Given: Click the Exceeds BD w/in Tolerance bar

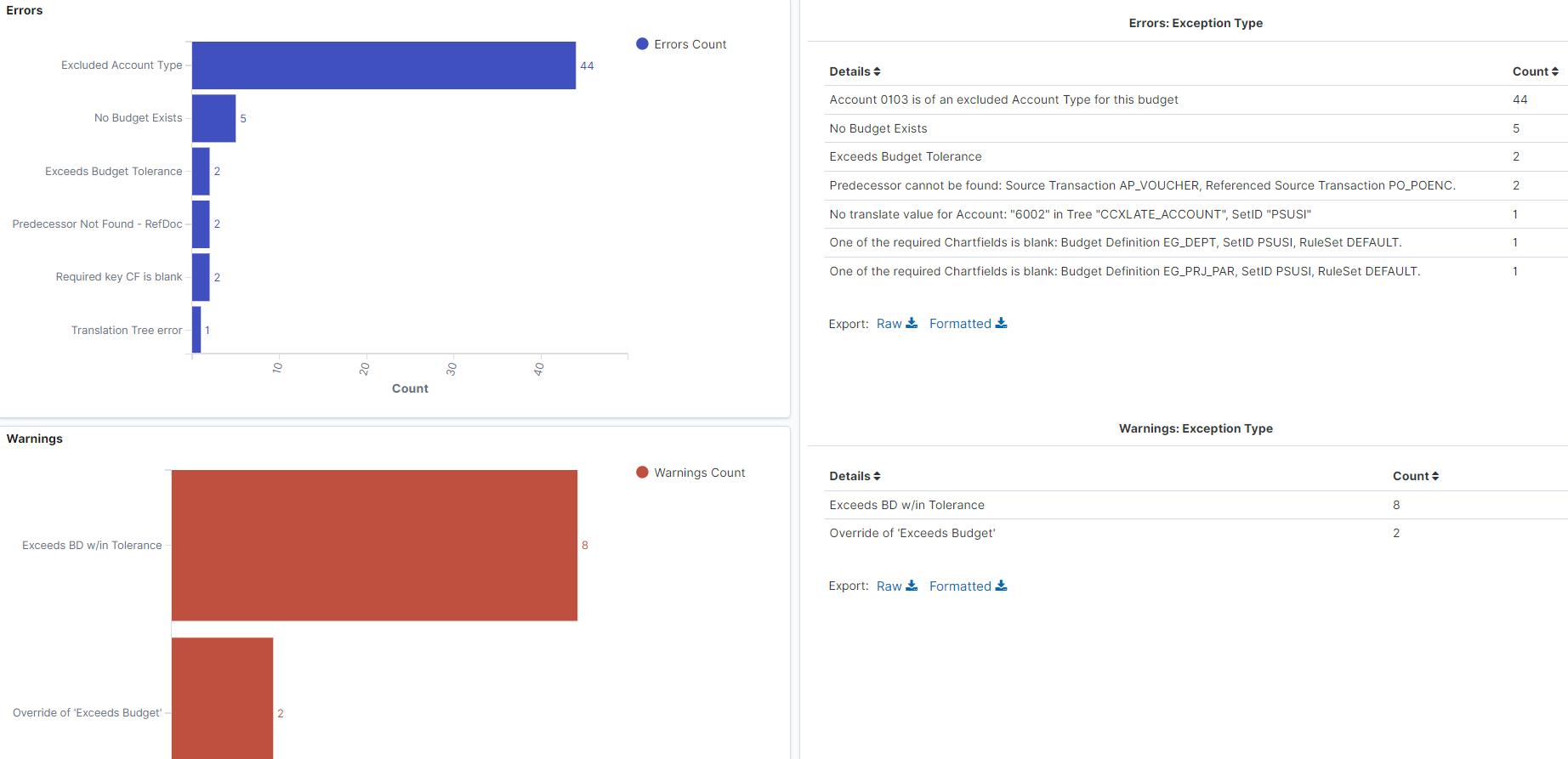Looking at the screenshot, I should [374, 546].
